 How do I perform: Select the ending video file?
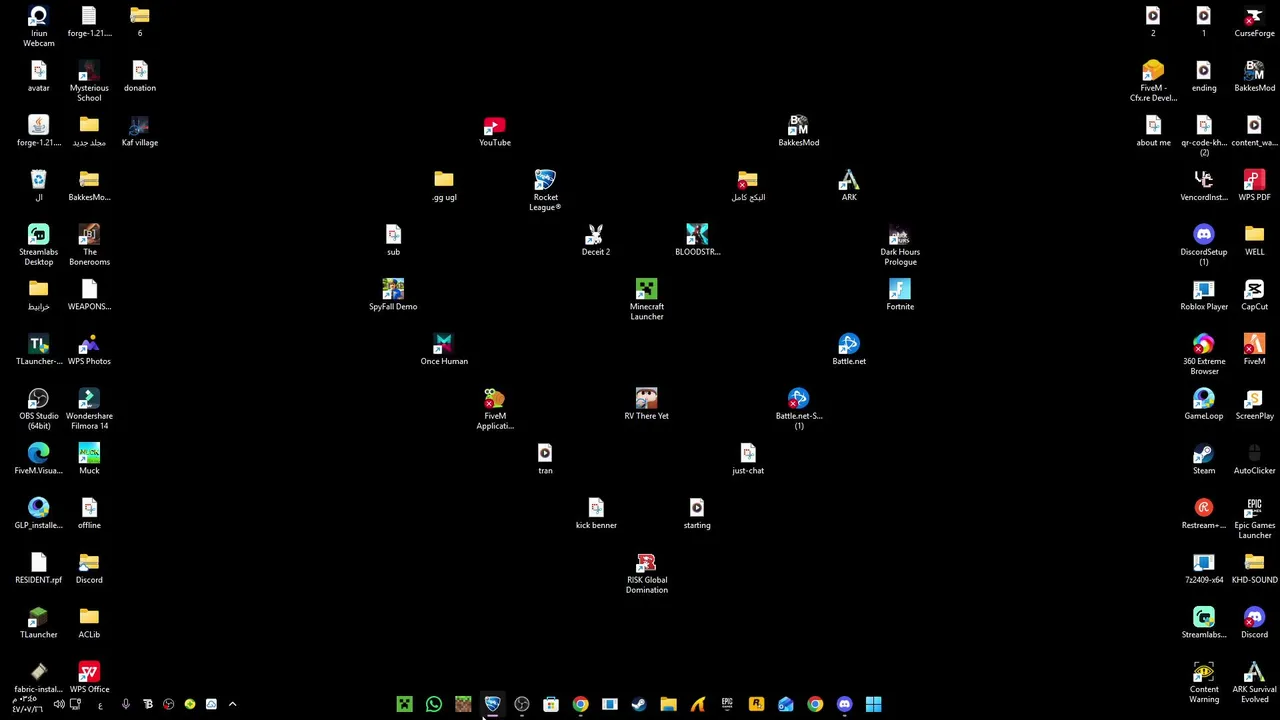(1203, 77)
